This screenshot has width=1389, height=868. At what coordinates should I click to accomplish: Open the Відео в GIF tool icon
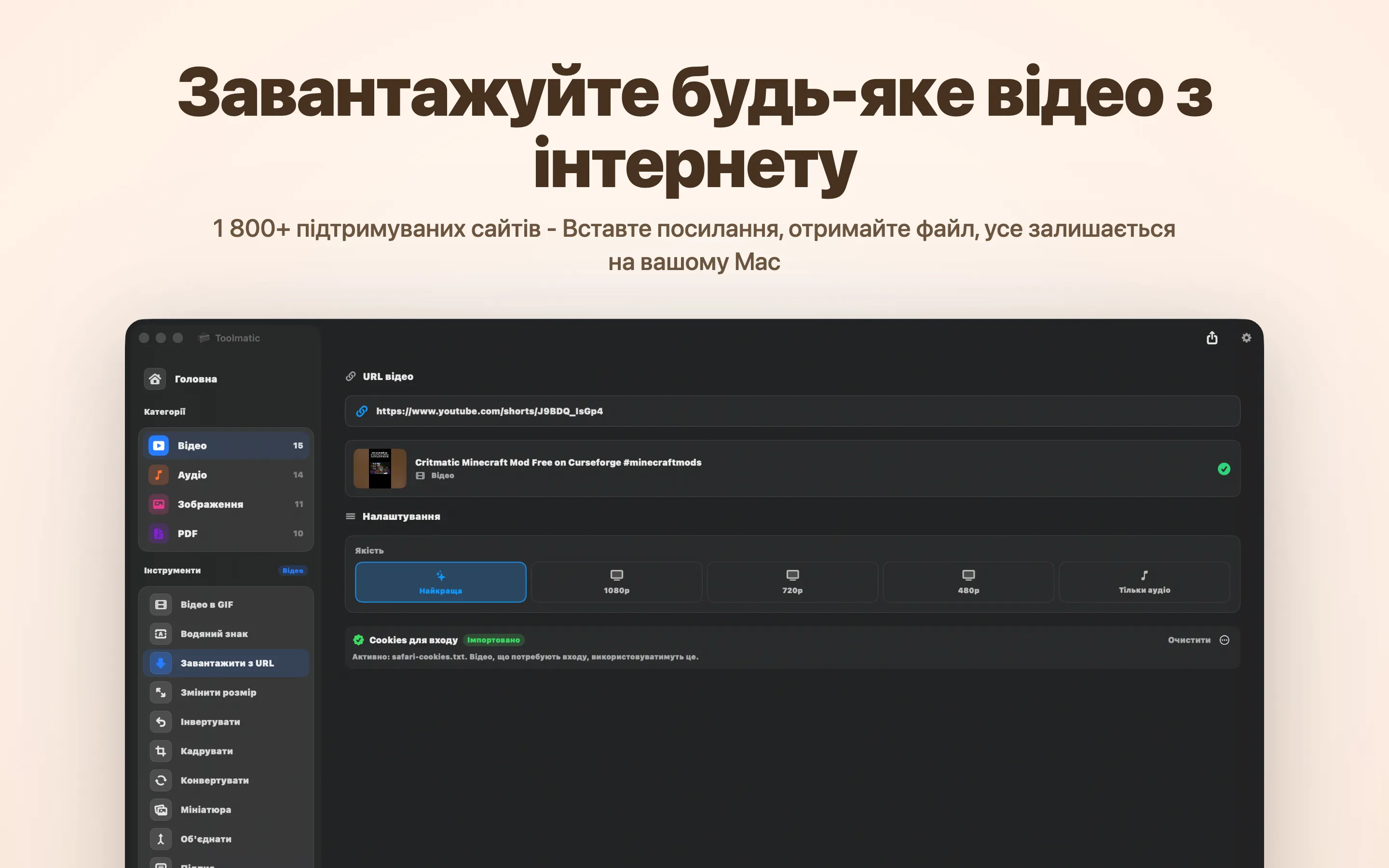(161, 605)
